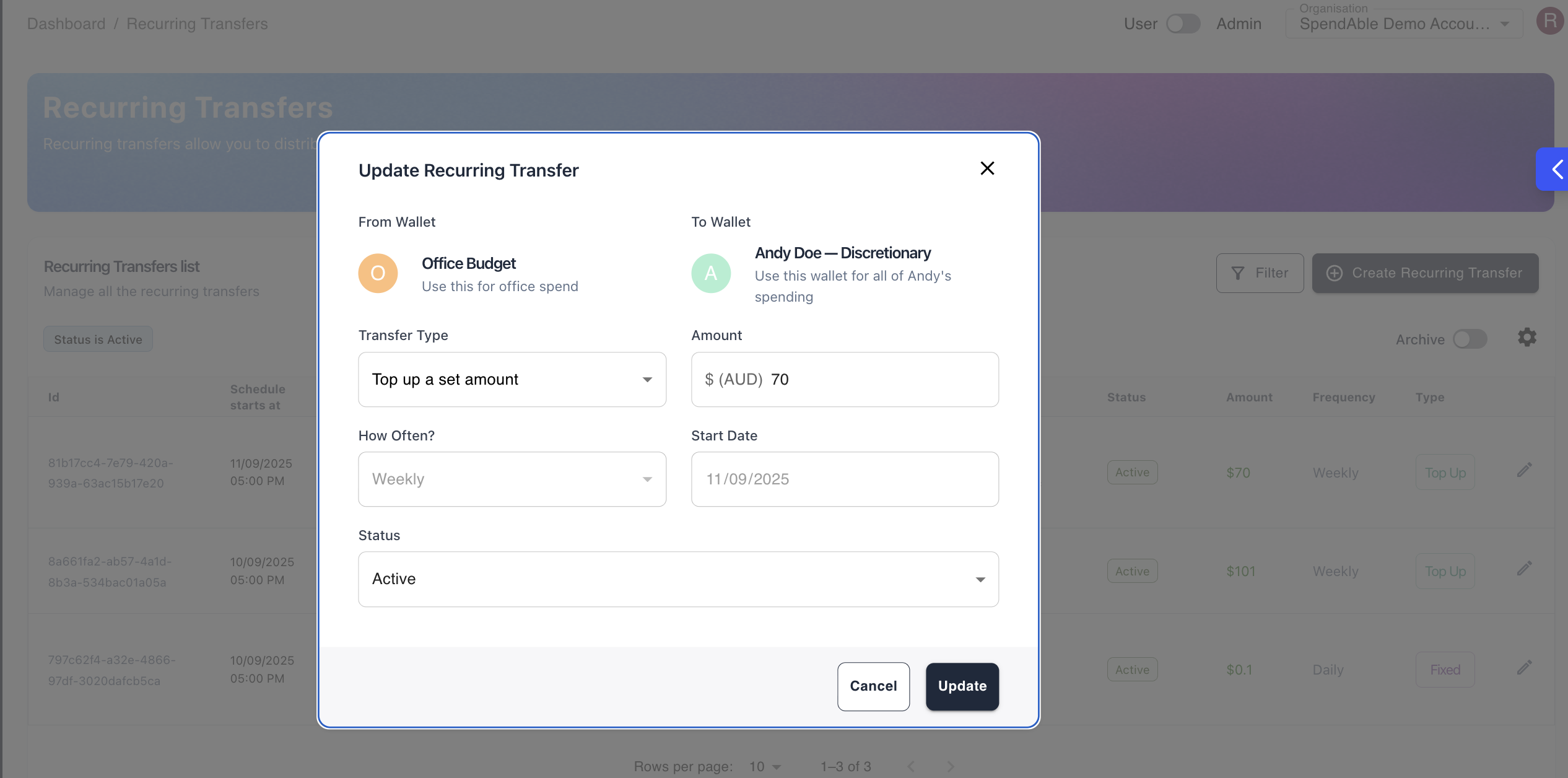Click Create Recurring Transfer button
Viewport: 1568px width, 778px height.
coord(1425,273)
